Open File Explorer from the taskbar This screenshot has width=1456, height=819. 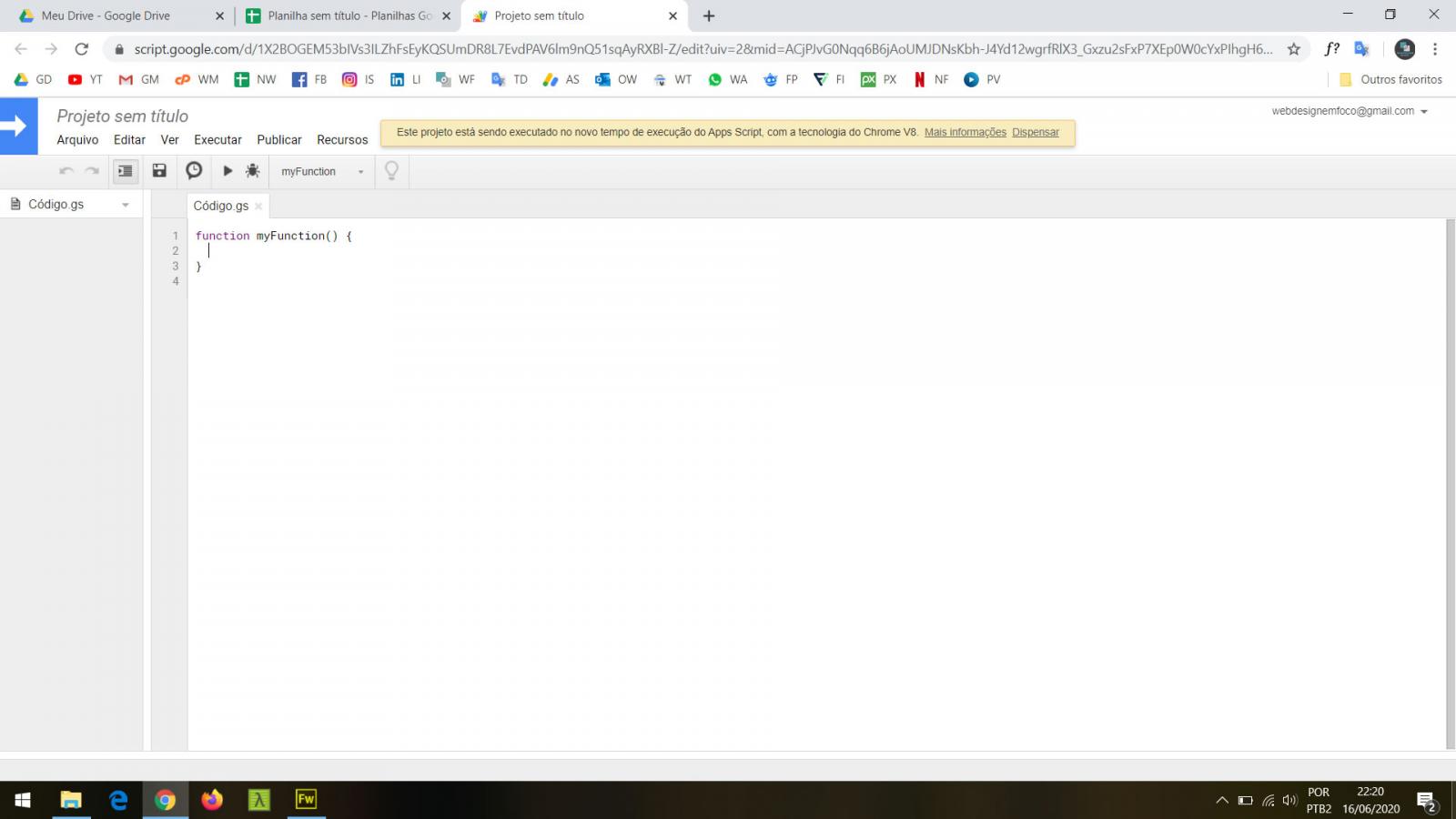(70, 800)
